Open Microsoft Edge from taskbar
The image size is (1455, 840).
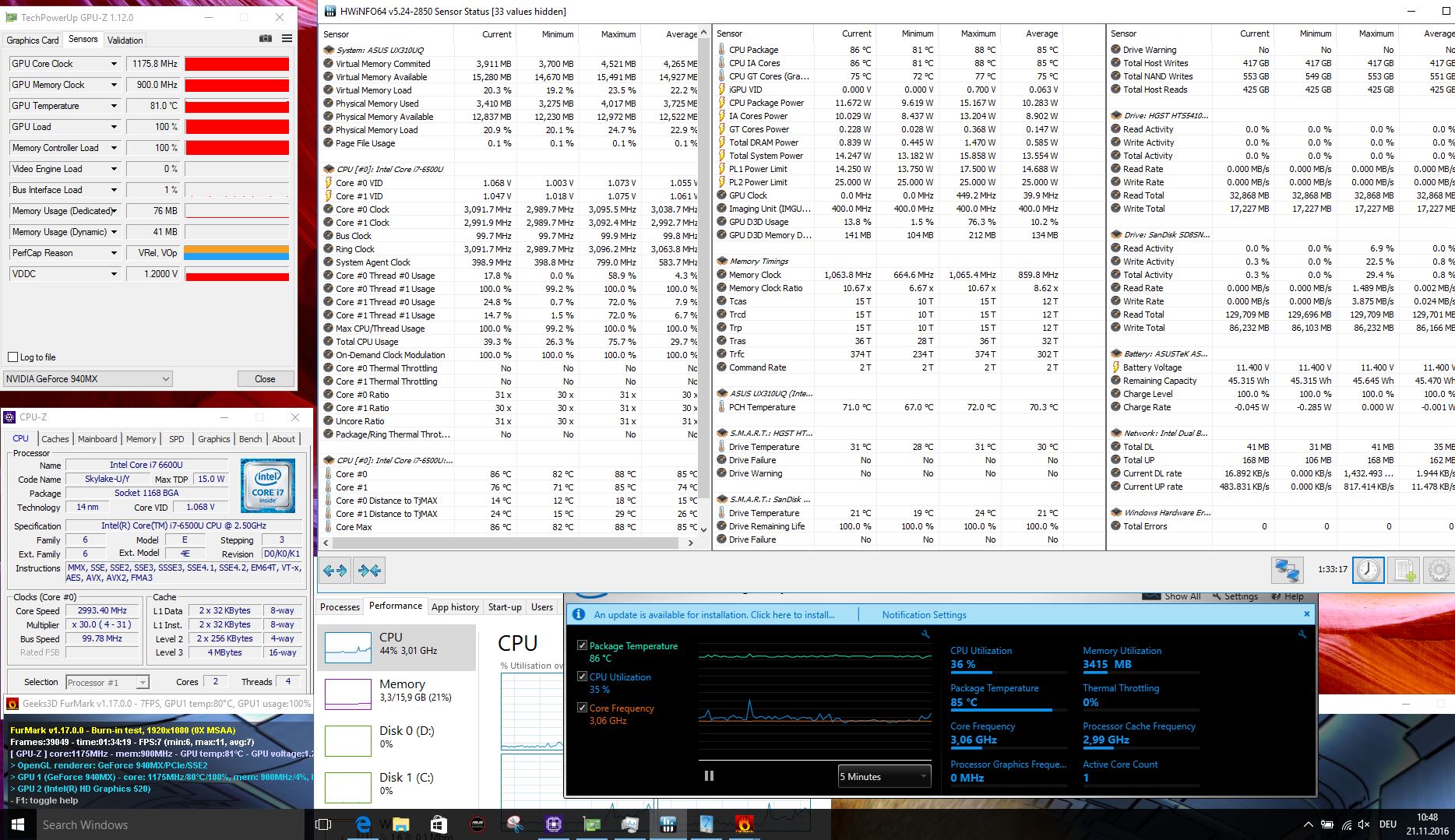[x=363, y=824]
